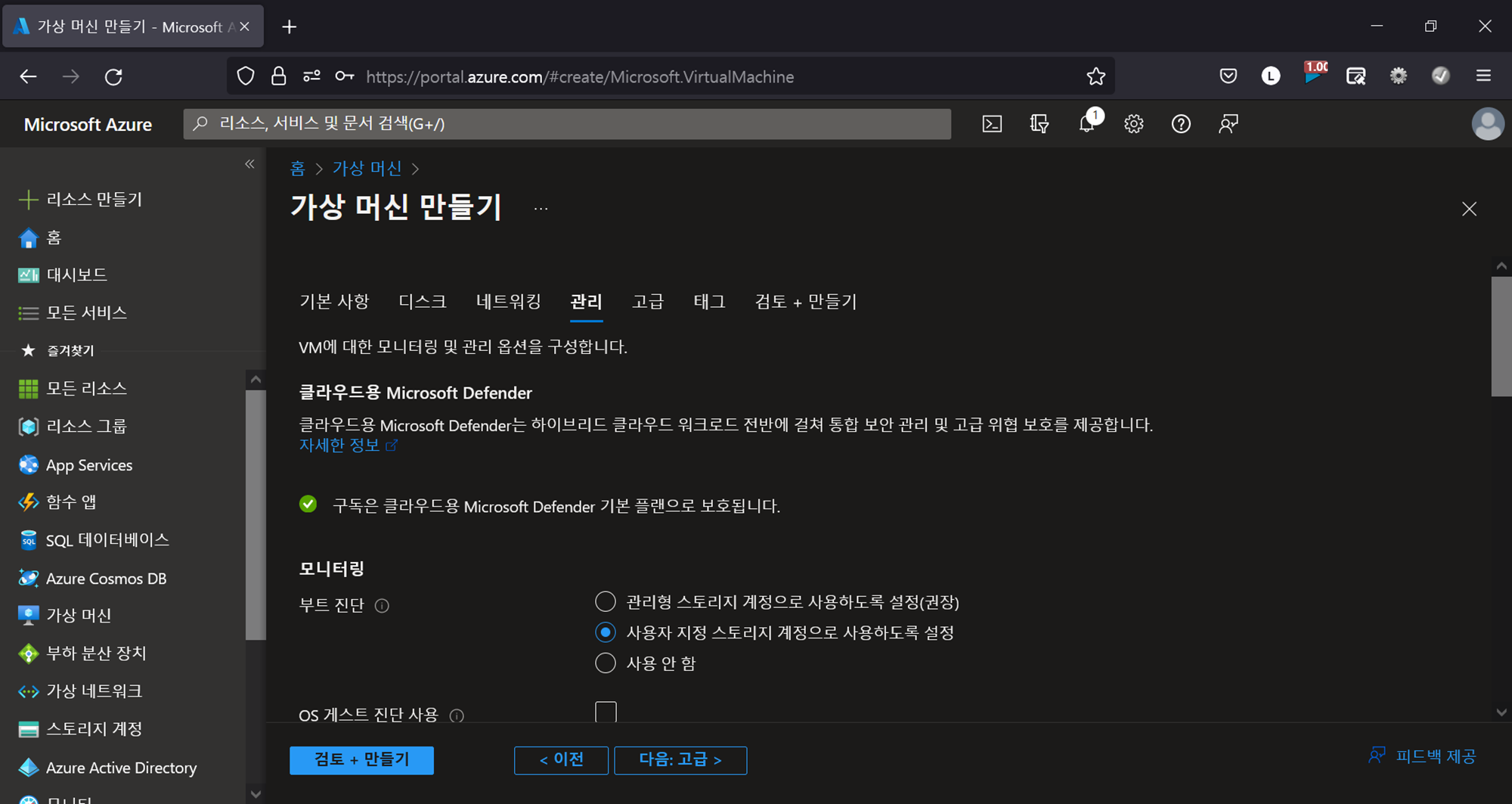Bookmark this page with star icon
1512x804 pixels.
point(1095,76)
